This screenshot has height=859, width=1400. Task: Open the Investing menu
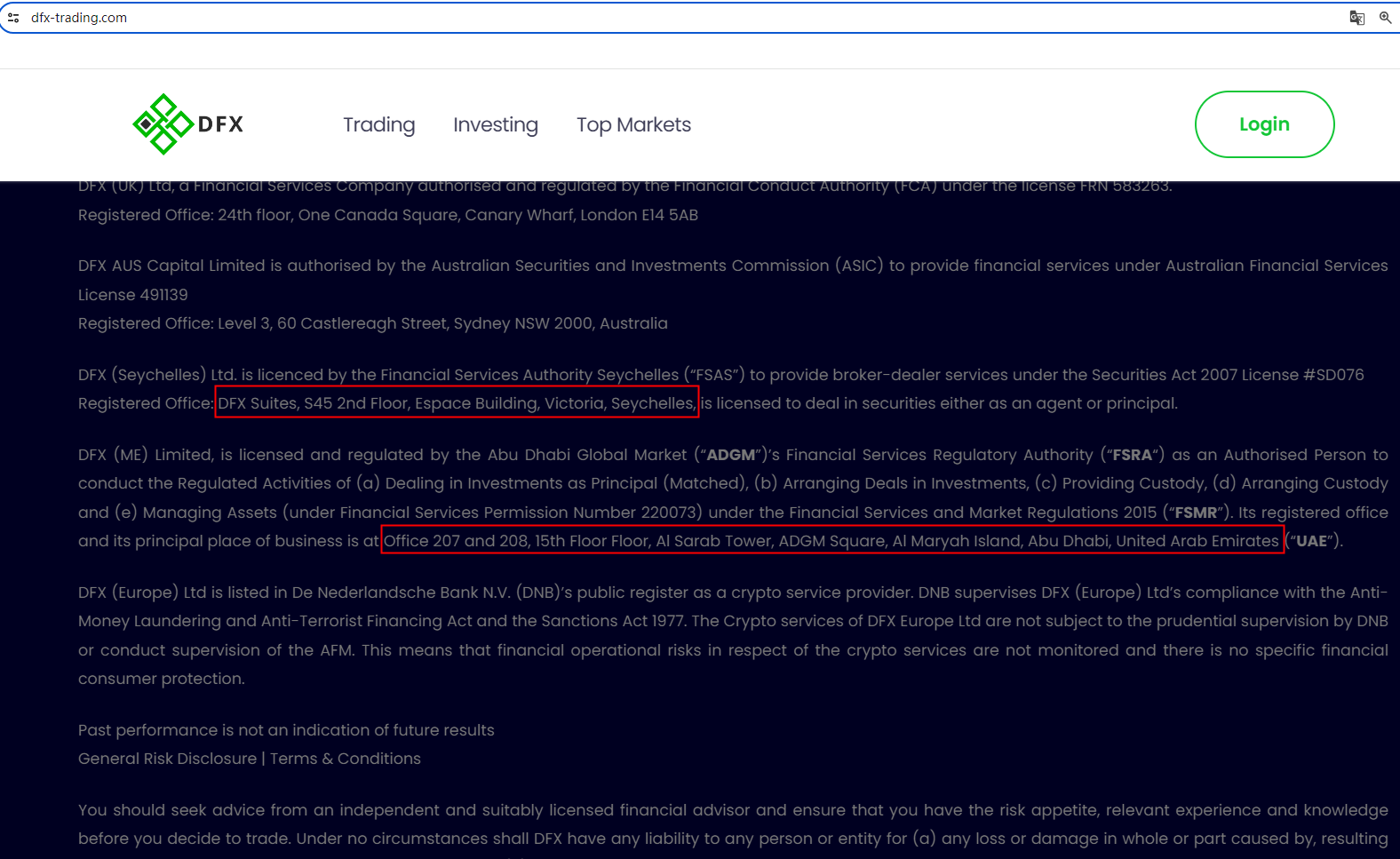(x=496, y=125)
